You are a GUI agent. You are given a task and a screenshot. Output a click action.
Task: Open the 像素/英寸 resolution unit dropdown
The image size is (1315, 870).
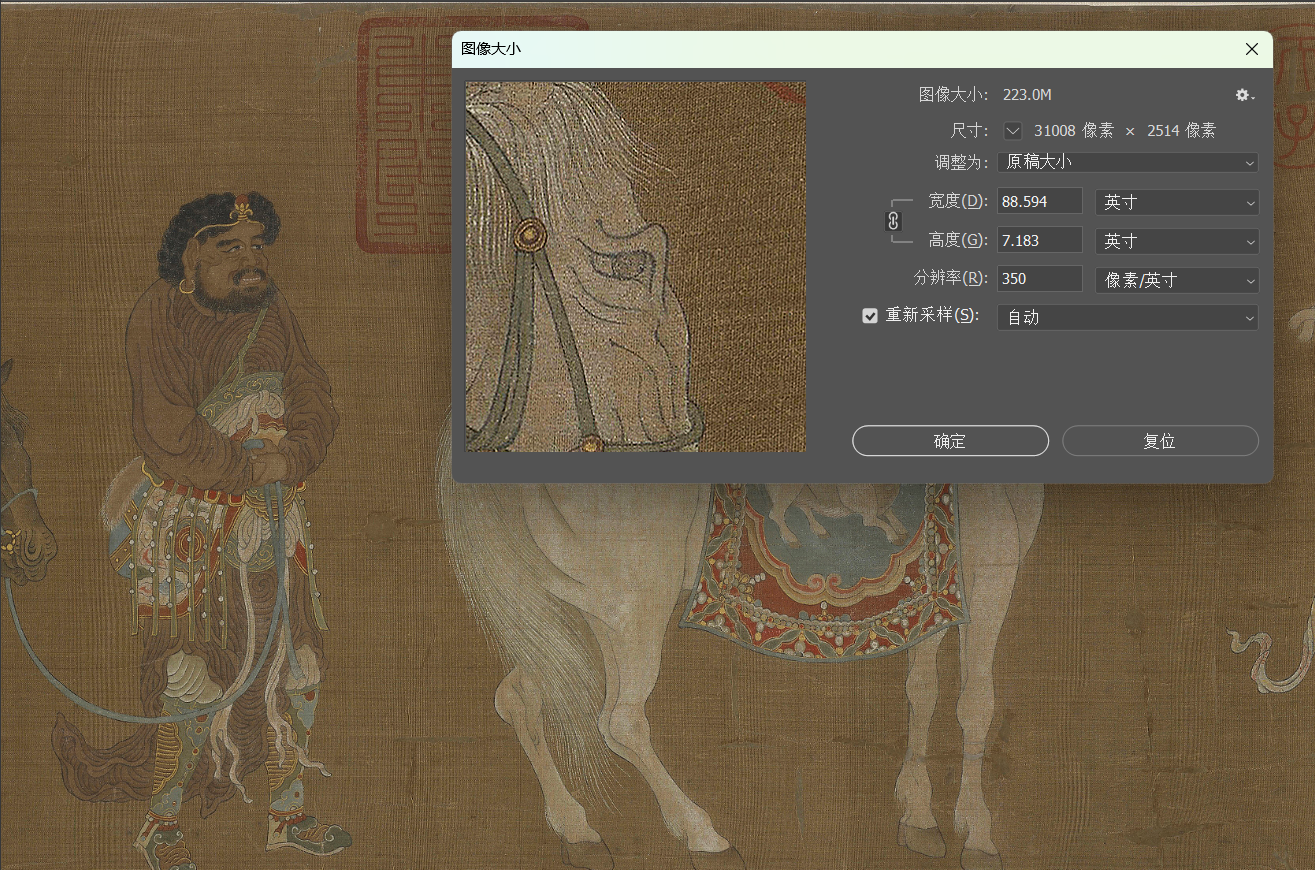tap(1176, 280)
